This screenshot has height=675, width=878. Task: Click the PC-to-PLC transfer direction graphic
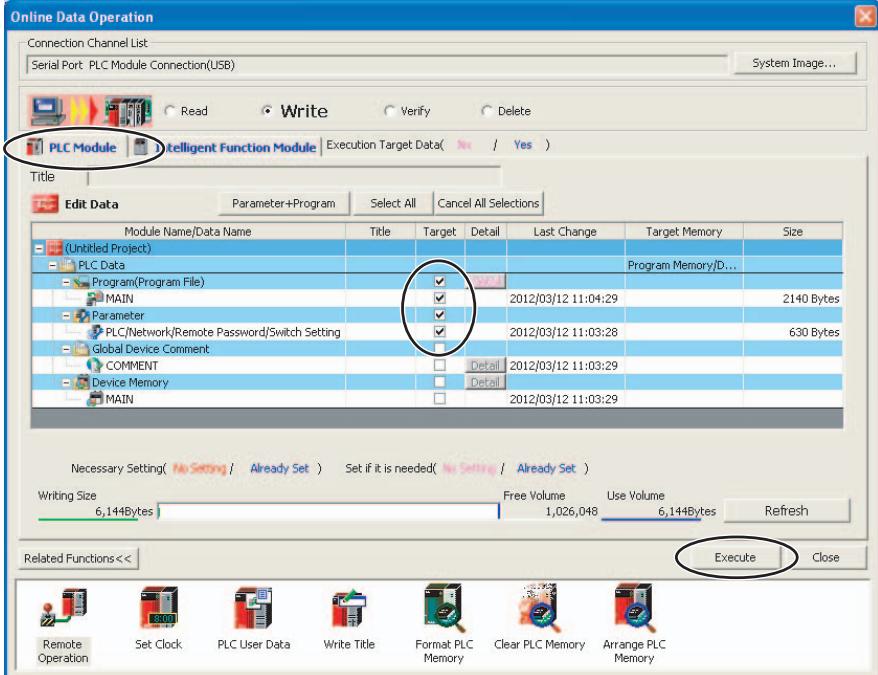[91, 111]
